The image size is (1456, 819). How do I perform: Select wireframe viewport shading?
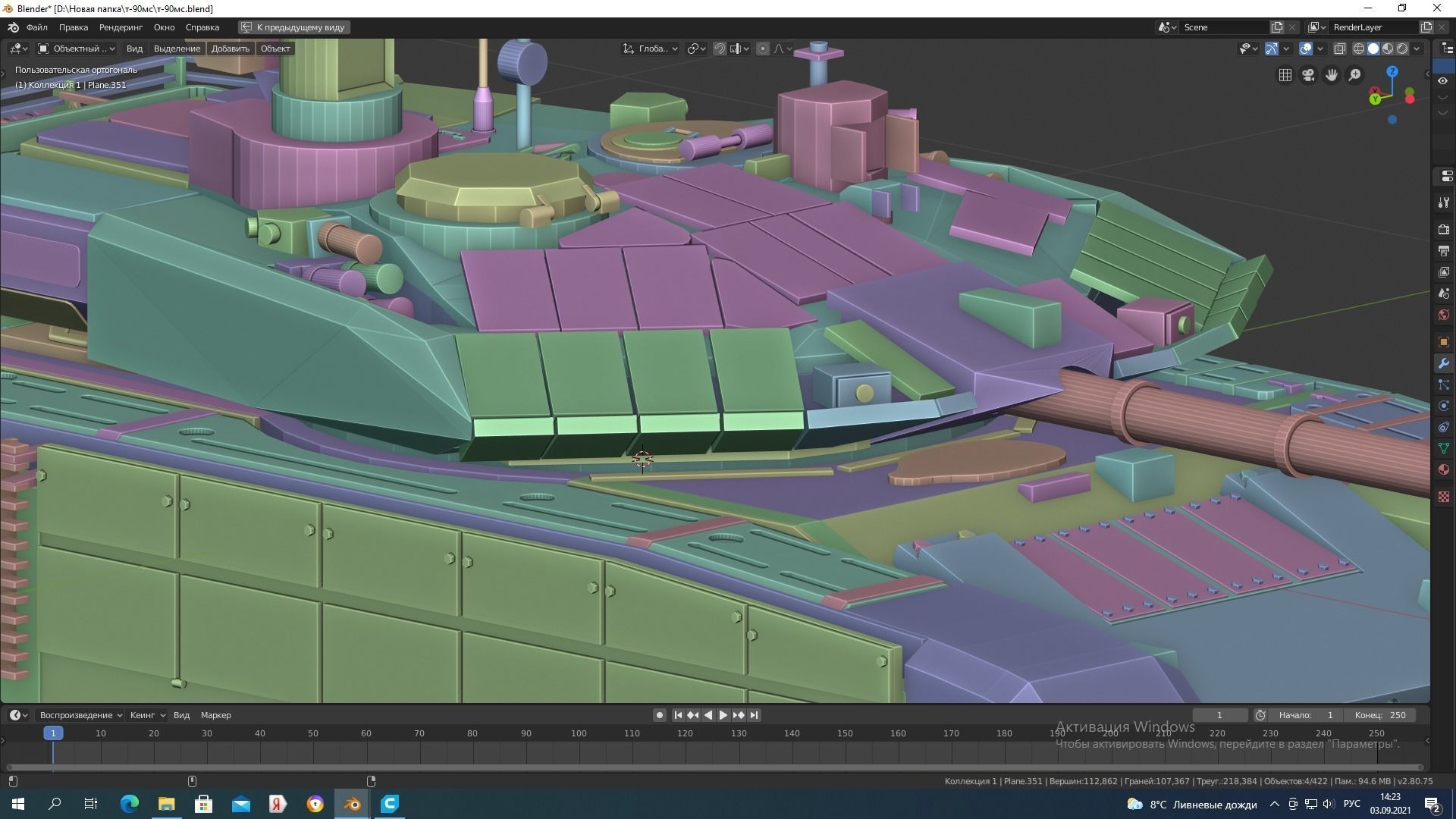(x=1359, y=49)
